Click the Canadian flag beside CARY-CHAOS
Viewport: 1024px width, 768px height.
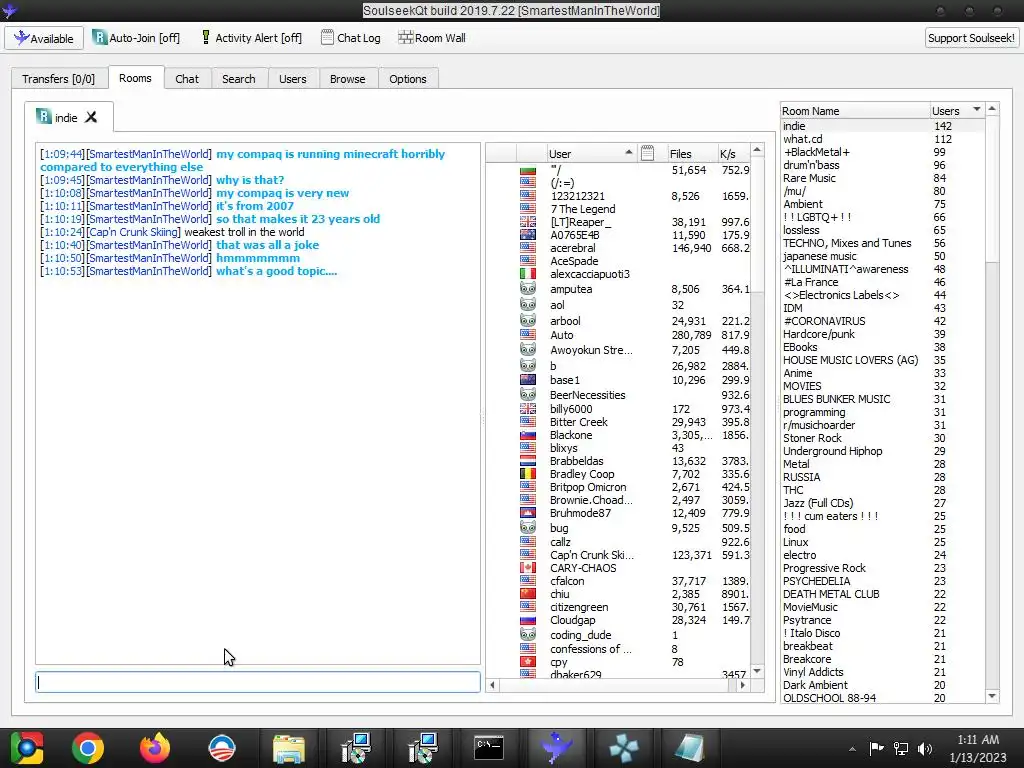[x=528, y=568]
